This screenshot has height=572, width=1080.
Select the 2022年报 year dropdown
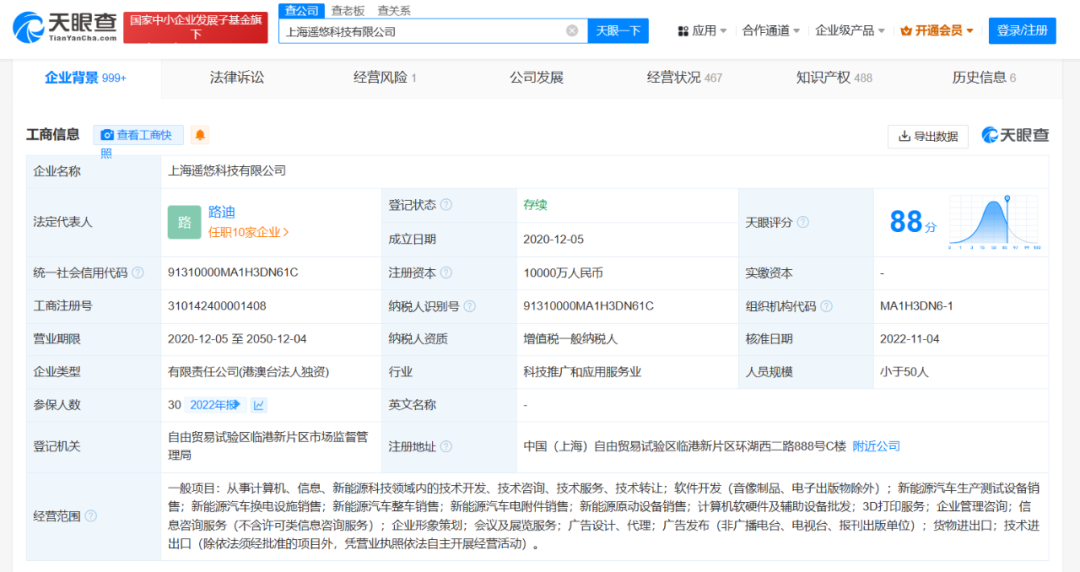pyautogui.click(x=216, y=405)
